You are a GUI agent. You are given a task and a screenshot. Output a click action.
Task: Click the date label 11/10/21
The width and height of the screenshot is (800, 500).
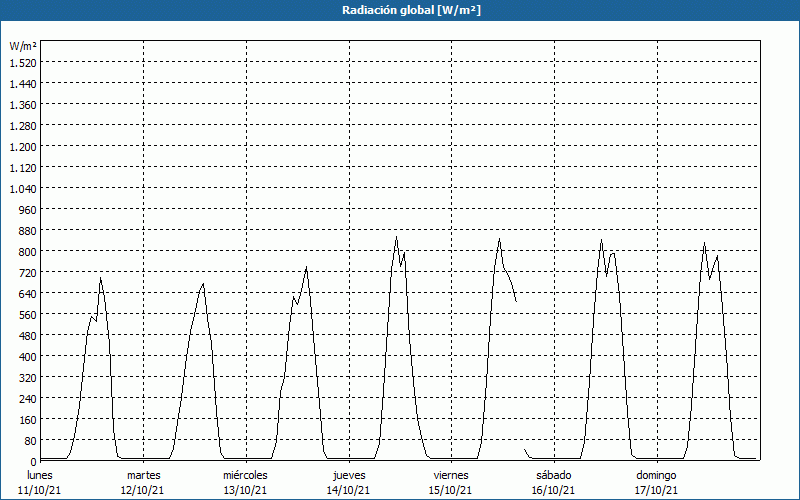(40, 490)
